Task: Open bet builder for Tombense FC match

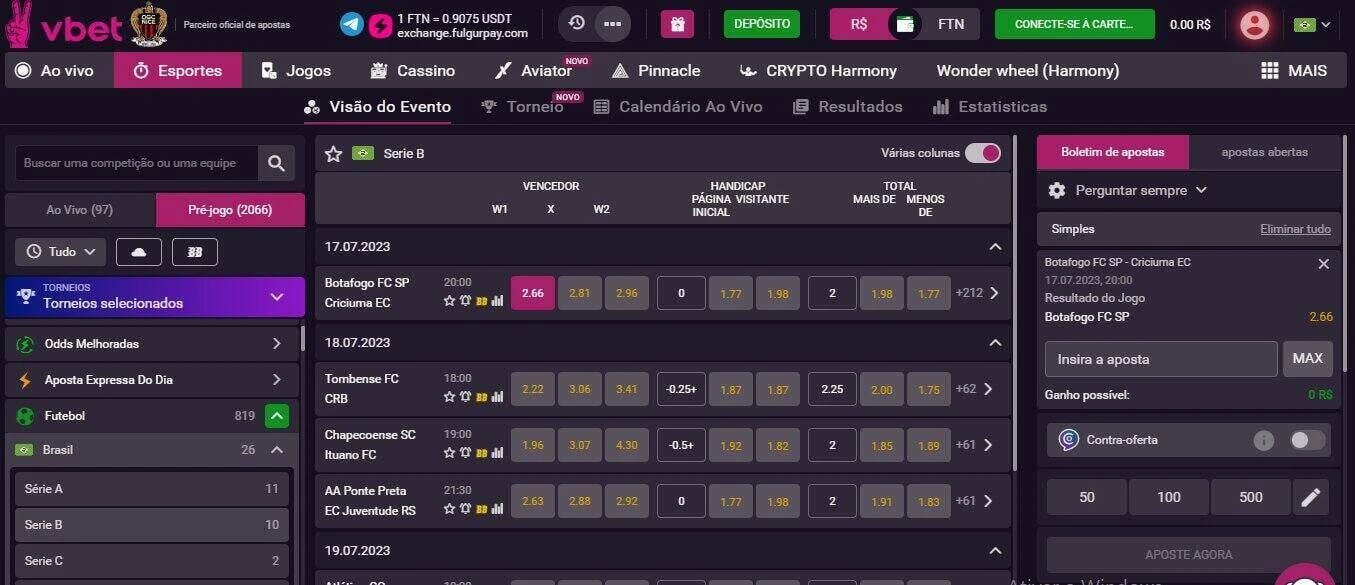Action: coord(481,397)
